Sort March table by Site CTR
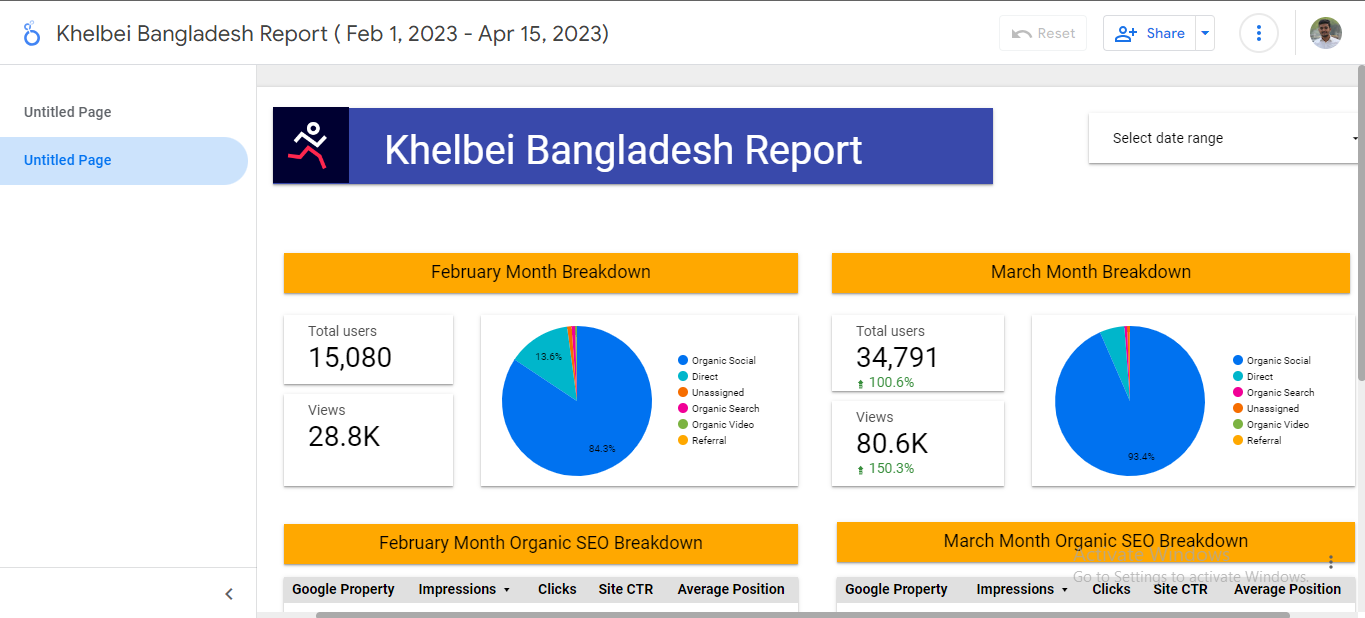 1180,590
